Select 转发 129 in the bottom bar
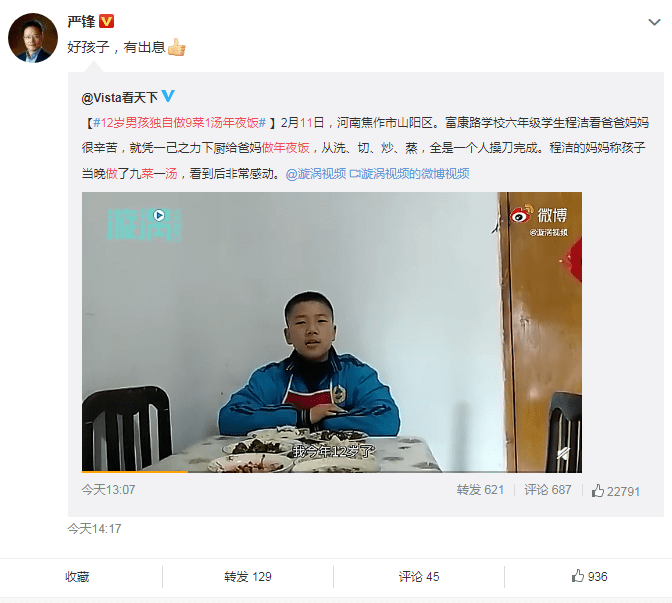This screenshot has width=672, height=603. coord(248,577)
